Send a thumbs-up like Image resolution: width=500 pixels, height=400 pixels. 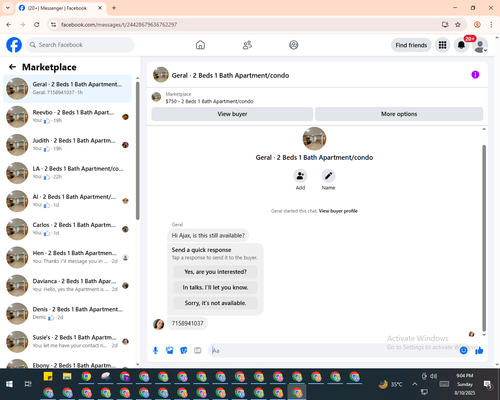[x=479, y=350]
